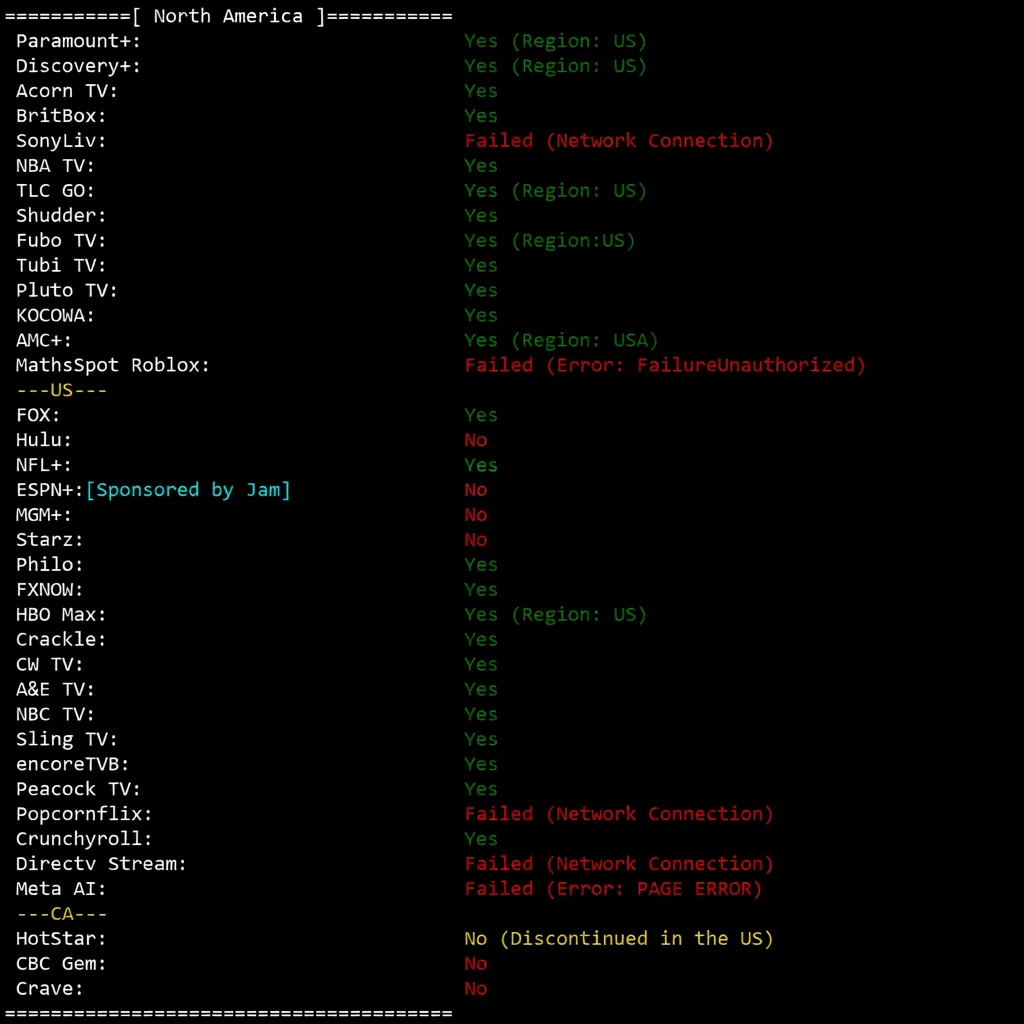Click the Popcornflix label
1024x1024 pixels.
click(84, 814)
